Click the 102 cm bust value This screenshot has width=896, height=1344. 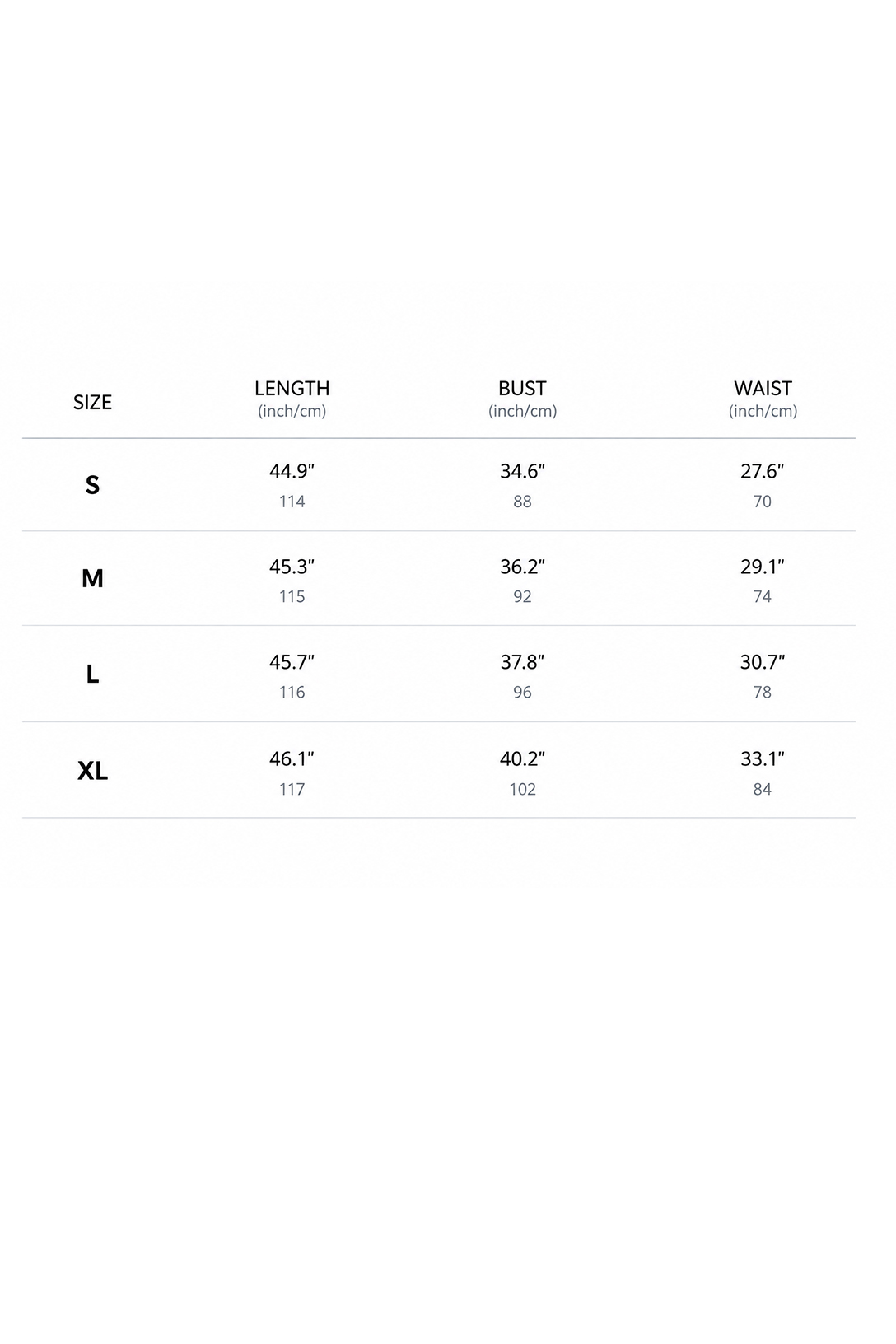coord(522,789)
